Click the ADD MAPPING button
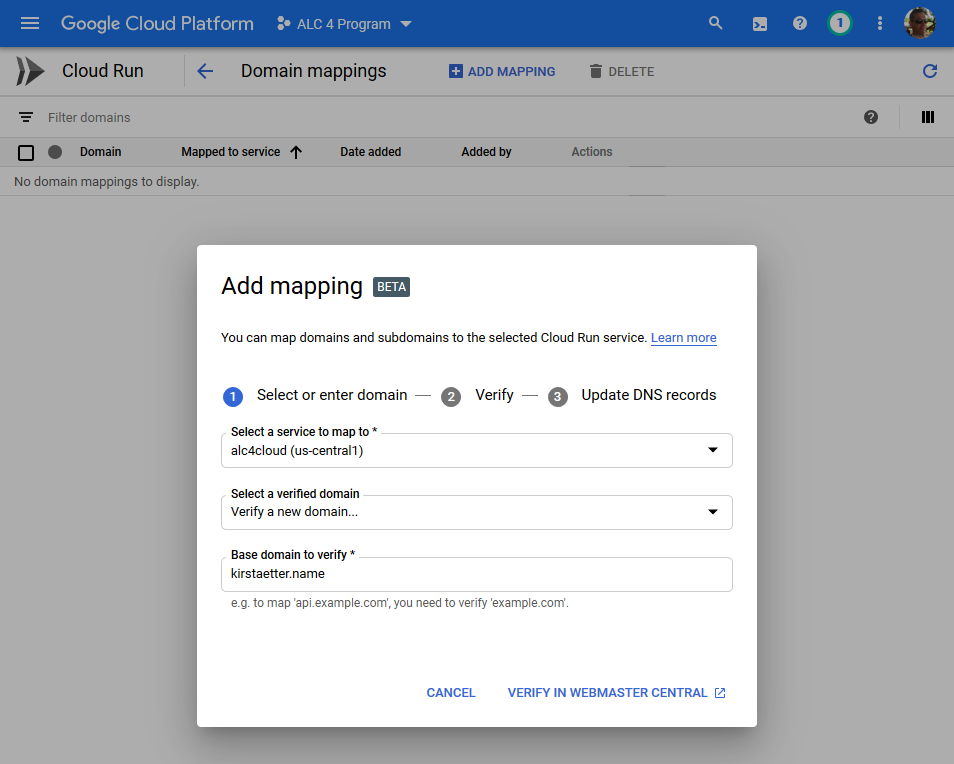This screenshot has width=954, height=764. click(502, 71)
